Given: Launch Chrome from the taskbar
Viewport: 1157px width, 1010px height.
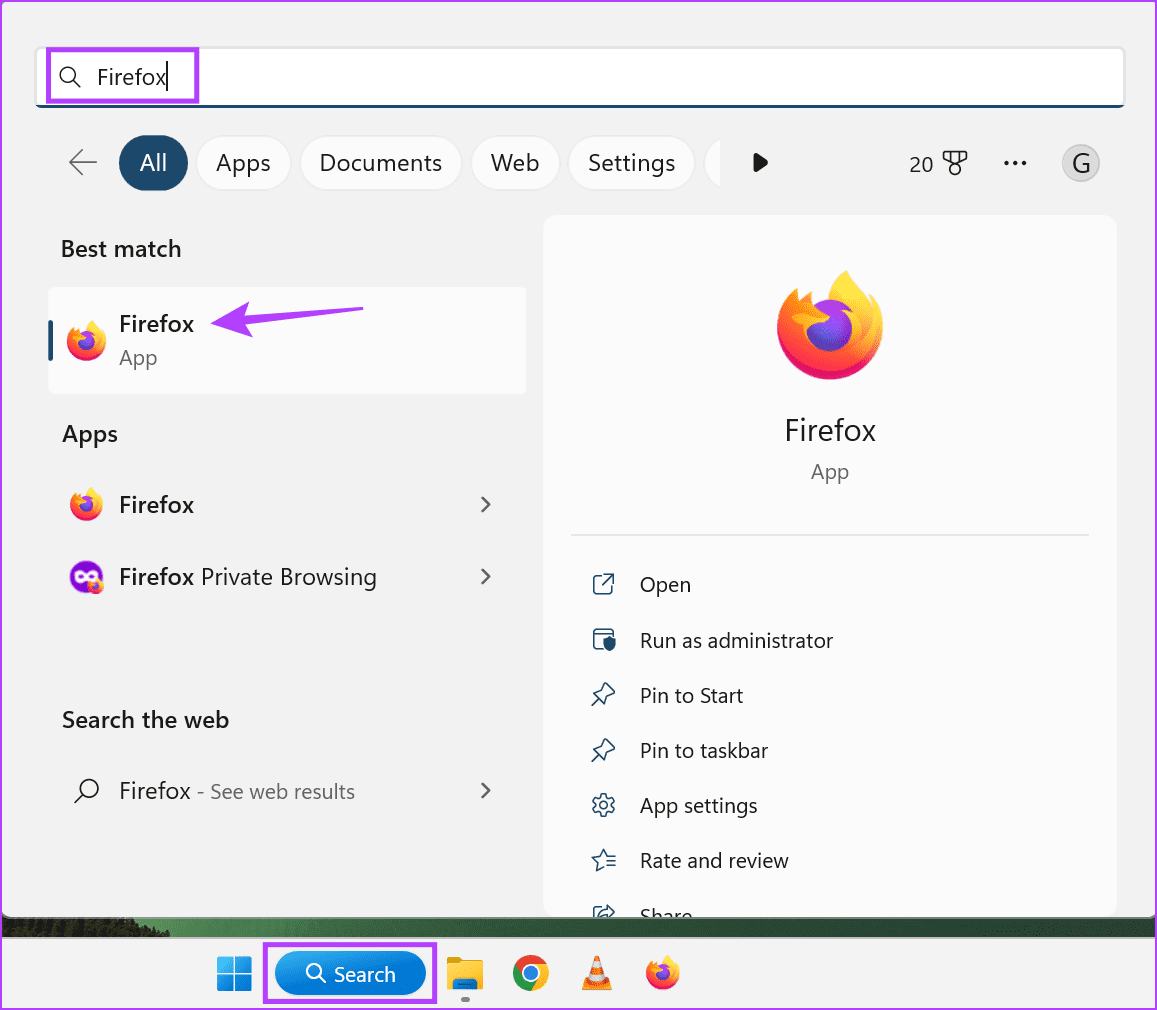Looking at the screenshot, I should tap(530, 972).
